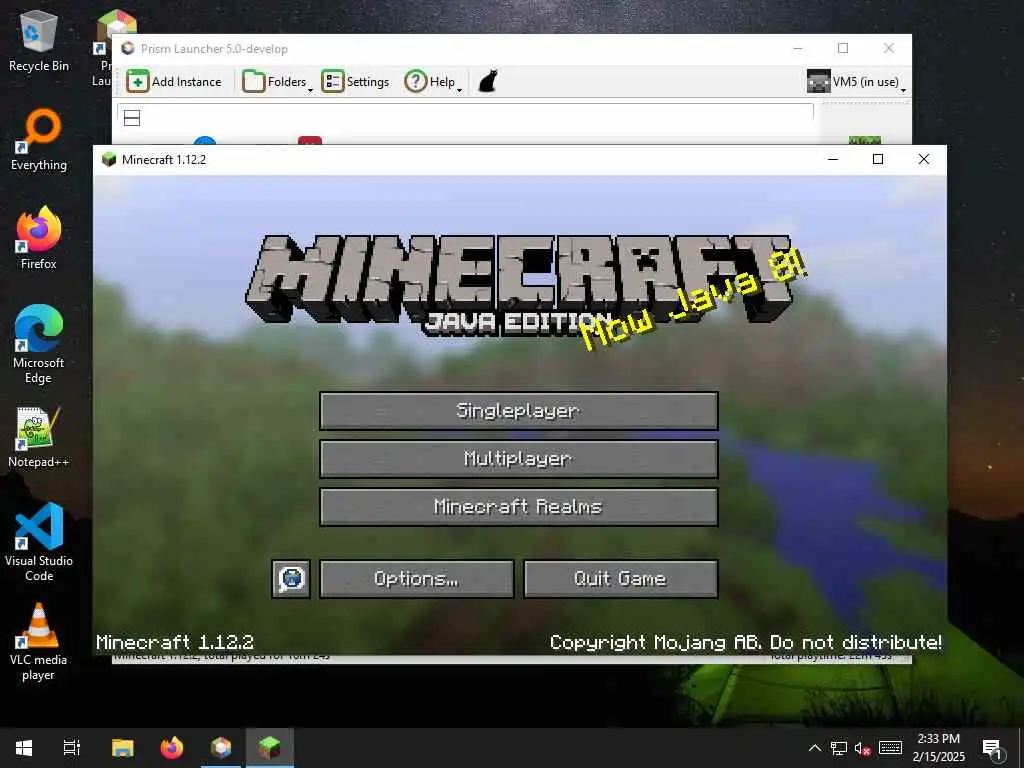
Task: Open muted volume tray icon
Action: 863,748
